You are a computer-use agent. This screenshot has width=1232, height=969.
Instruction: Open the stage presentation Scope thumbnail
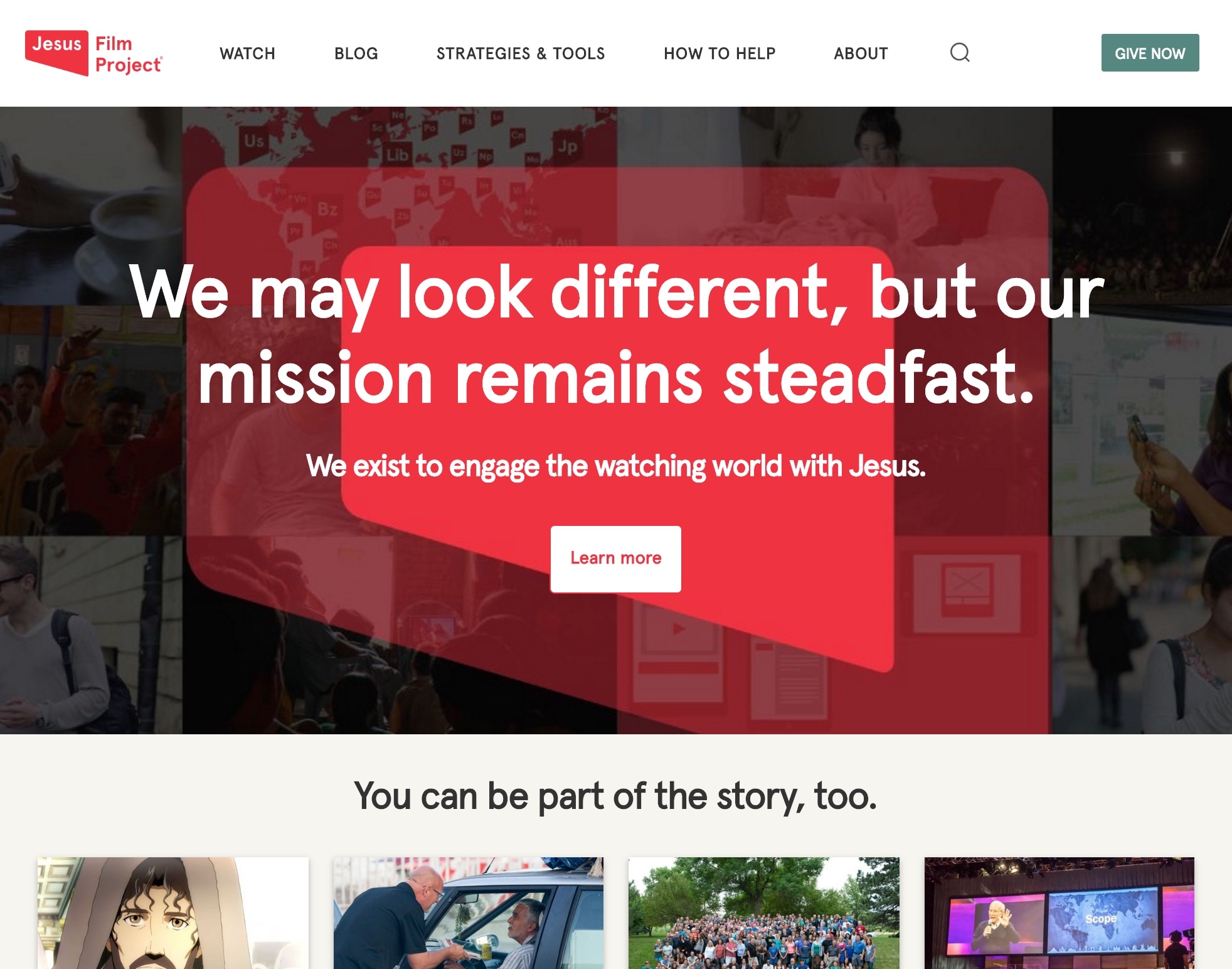tap(1059, 913)
